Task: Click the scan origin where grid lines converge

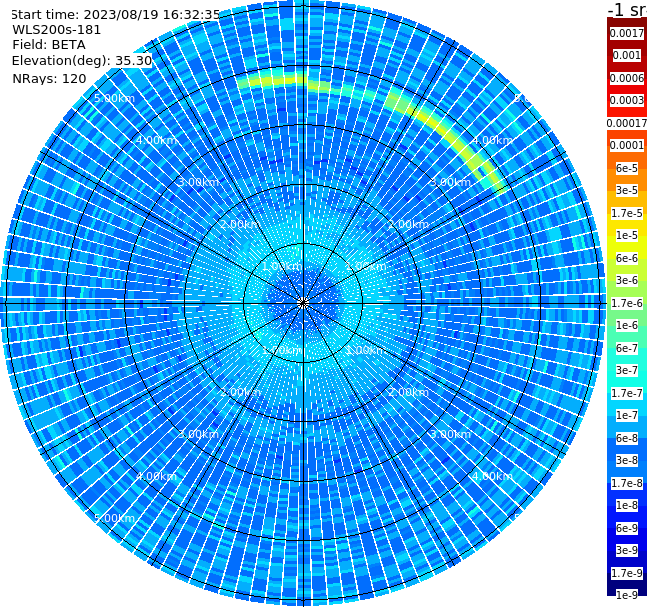Action: coord(303,303)
